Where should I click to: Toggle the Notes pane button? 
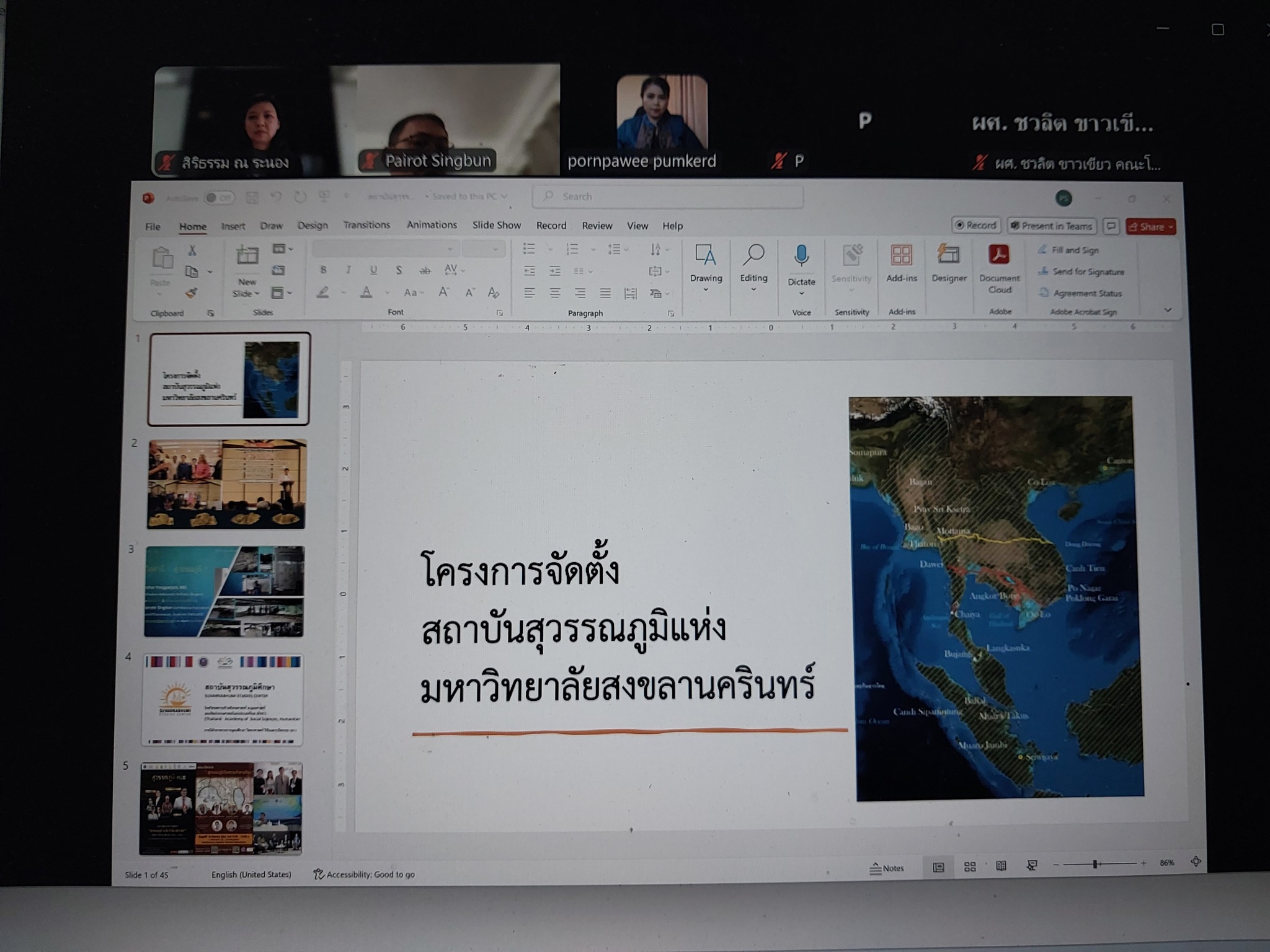(887, 868)
